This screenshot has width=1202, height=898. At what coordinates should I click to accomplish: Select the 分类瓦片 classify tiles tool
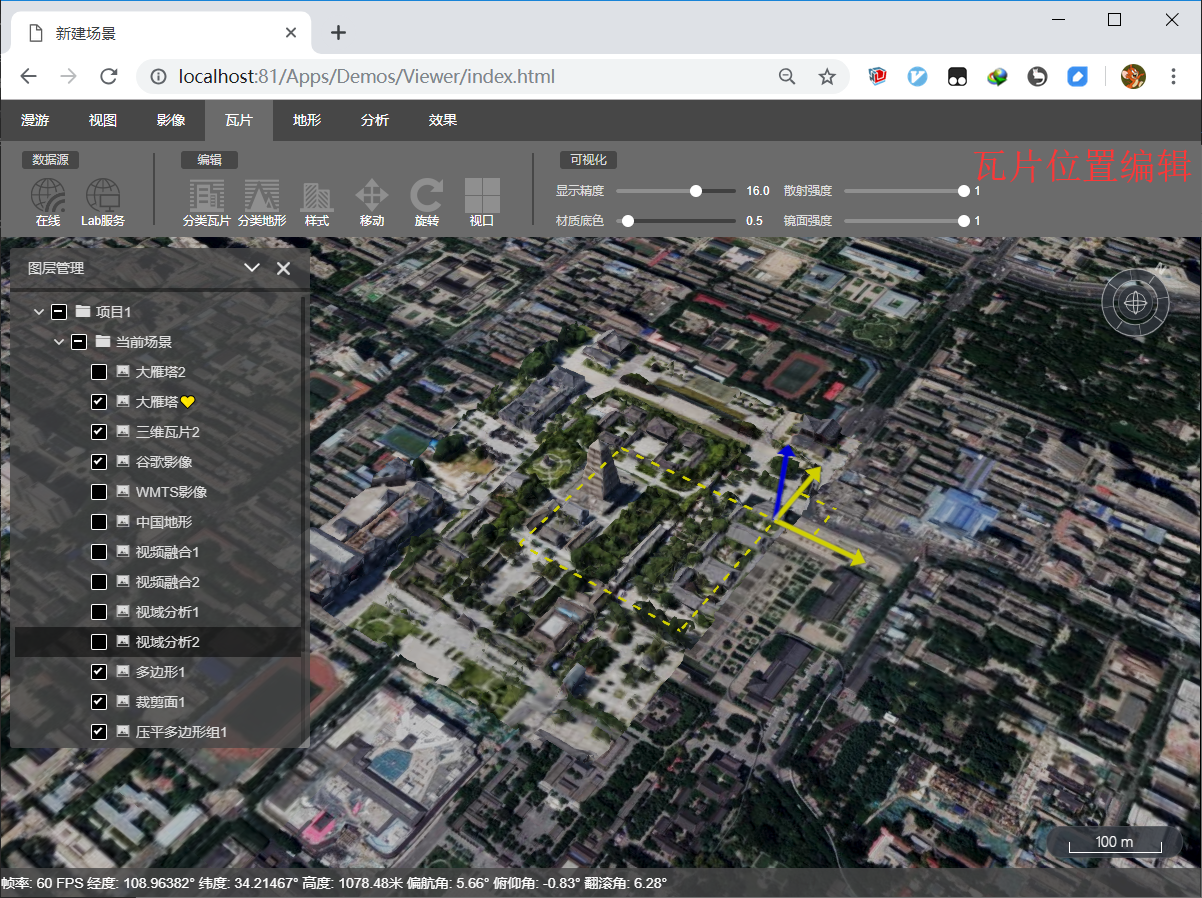coord(206,197)
